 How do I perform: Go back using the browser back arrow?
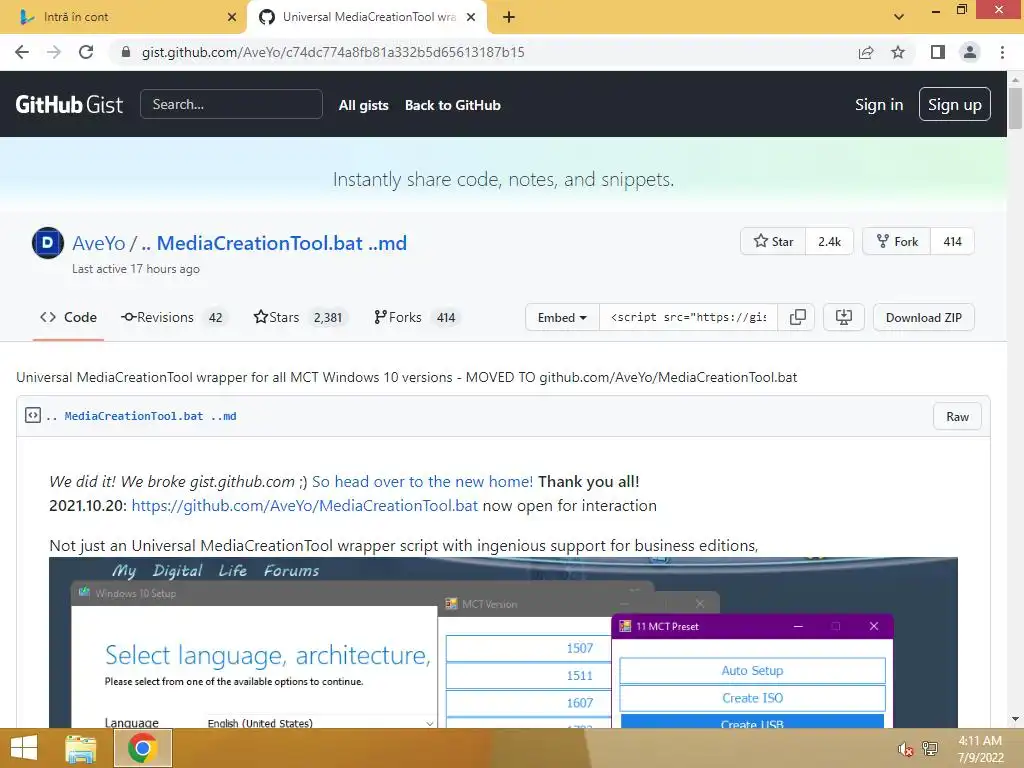pos(22,52)
